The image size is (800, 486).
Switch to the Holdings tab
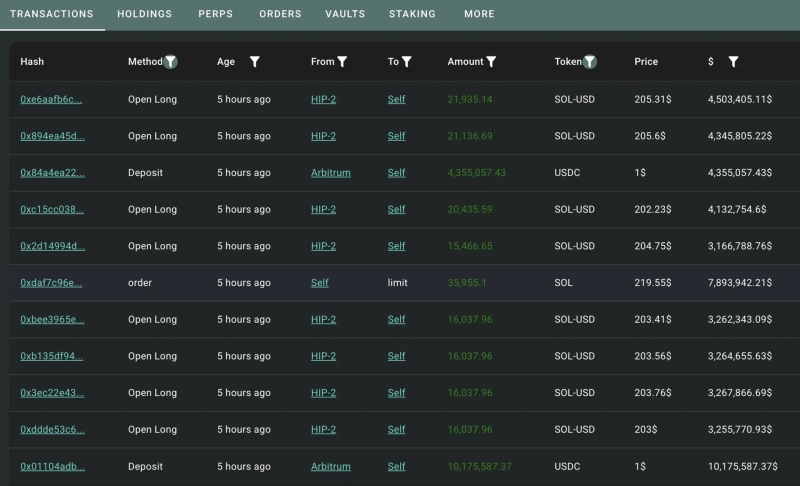(144, 15)
